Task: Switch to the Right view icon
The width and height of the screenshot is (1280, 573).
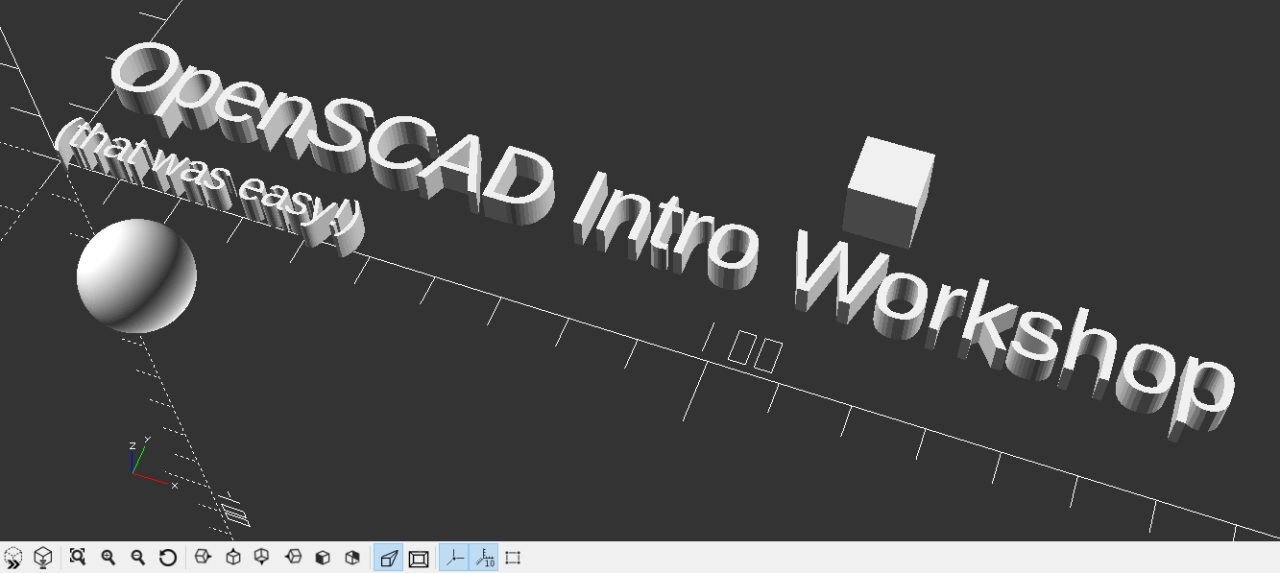Action: (203, 558)
